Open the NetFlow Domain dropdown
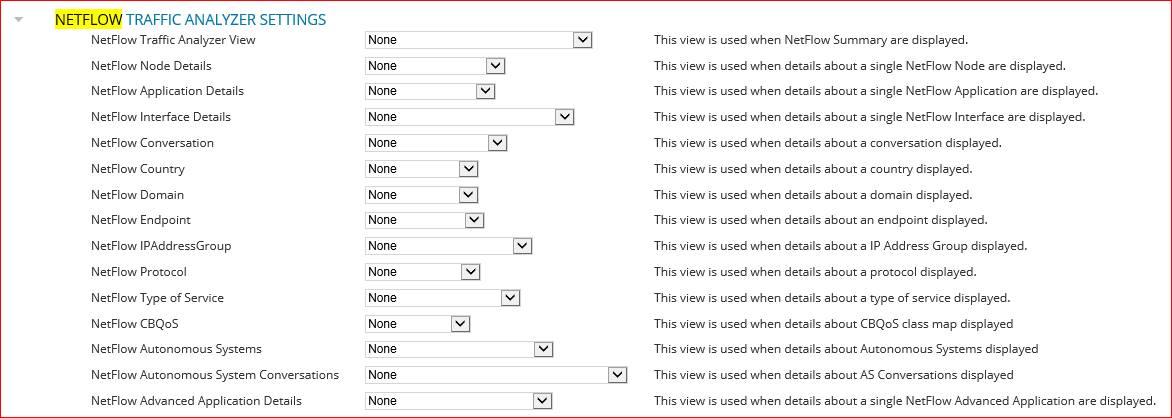1172x418 pixels. (x=422, y=194)
